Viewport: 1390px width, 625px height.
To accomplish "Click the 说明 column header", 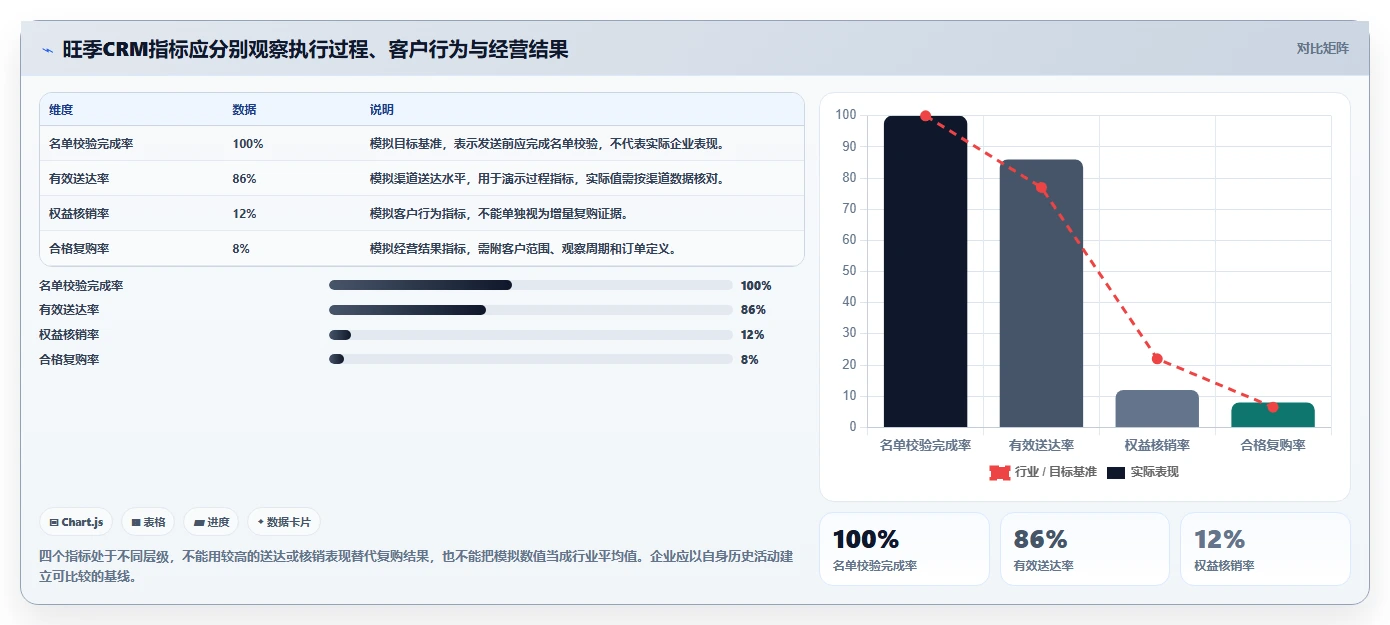I will tap(382, 110).
